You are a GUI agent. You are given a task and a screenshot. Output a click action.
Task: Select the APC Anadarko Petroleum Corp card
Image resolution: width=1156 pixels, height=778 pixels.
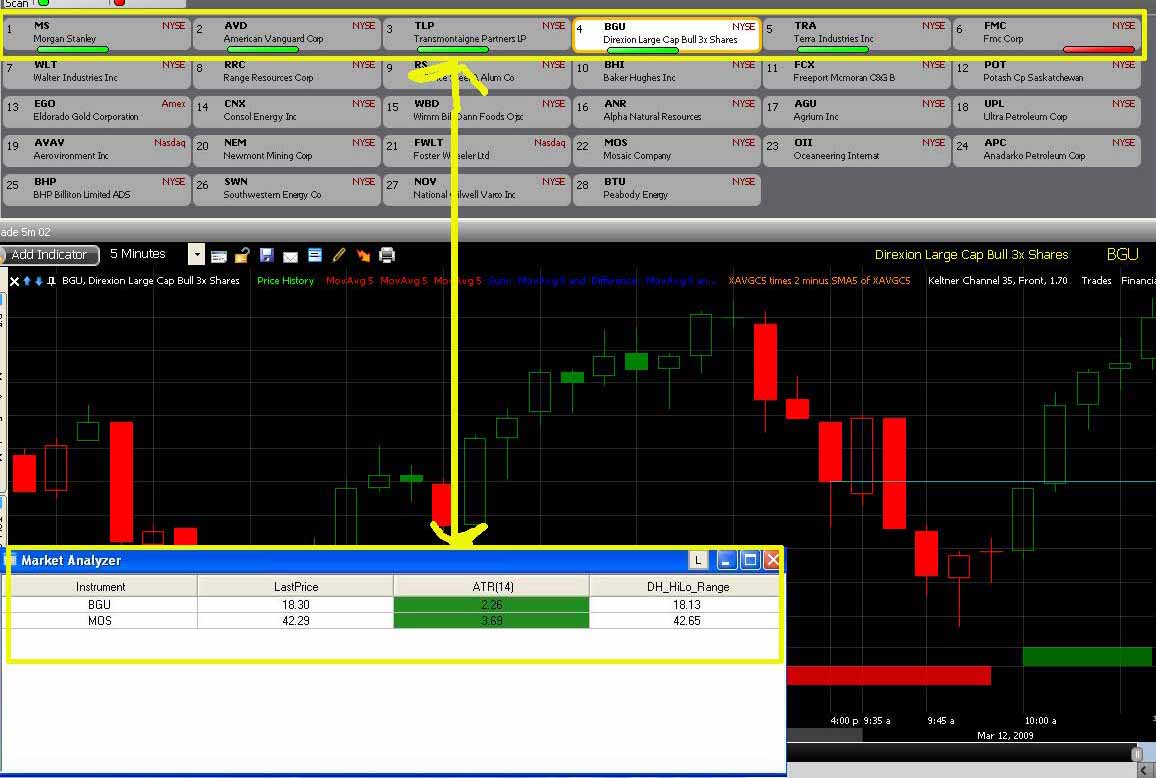pyautogui.click(x=1046, y=150)
